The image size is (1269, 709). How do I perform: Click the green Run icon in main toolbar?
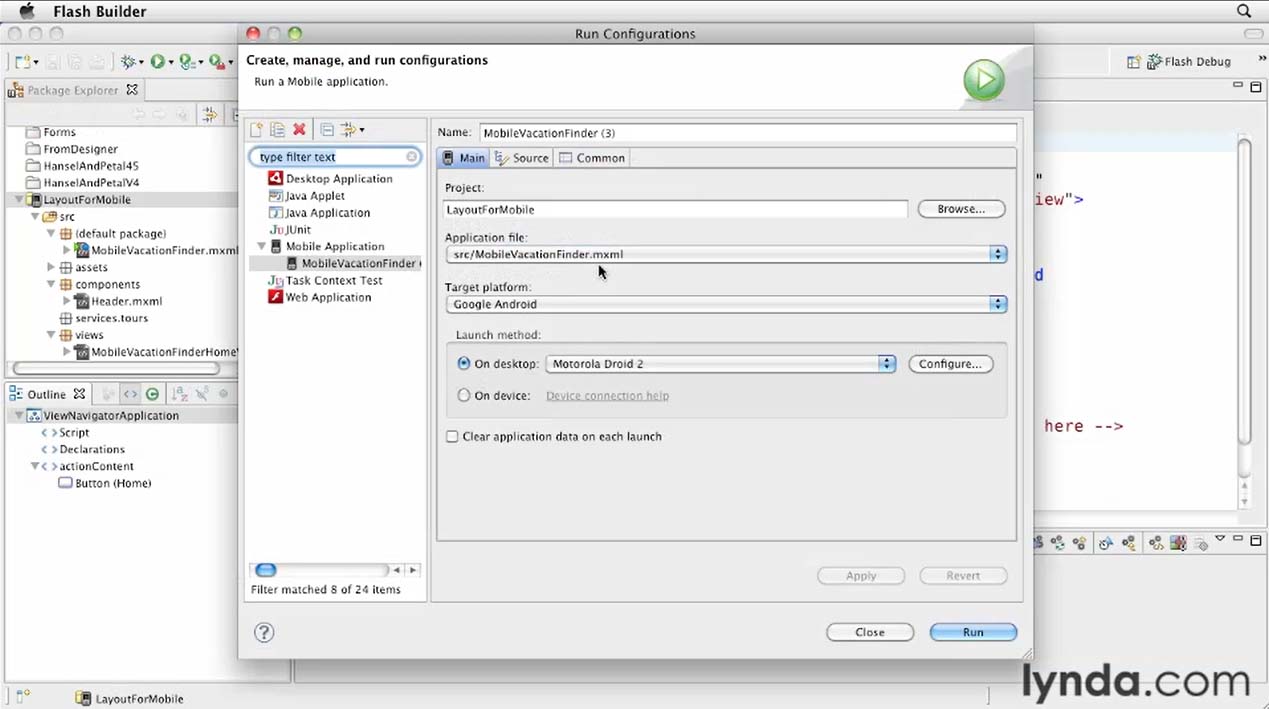tap(157, 62)
